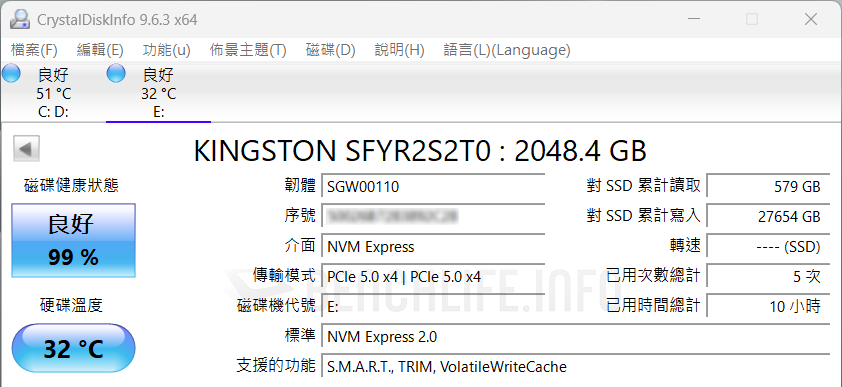Click the blue status orb for C: D: drive
Image resolution: width=842 pixels, height=387 pixels.
(11, 74)
